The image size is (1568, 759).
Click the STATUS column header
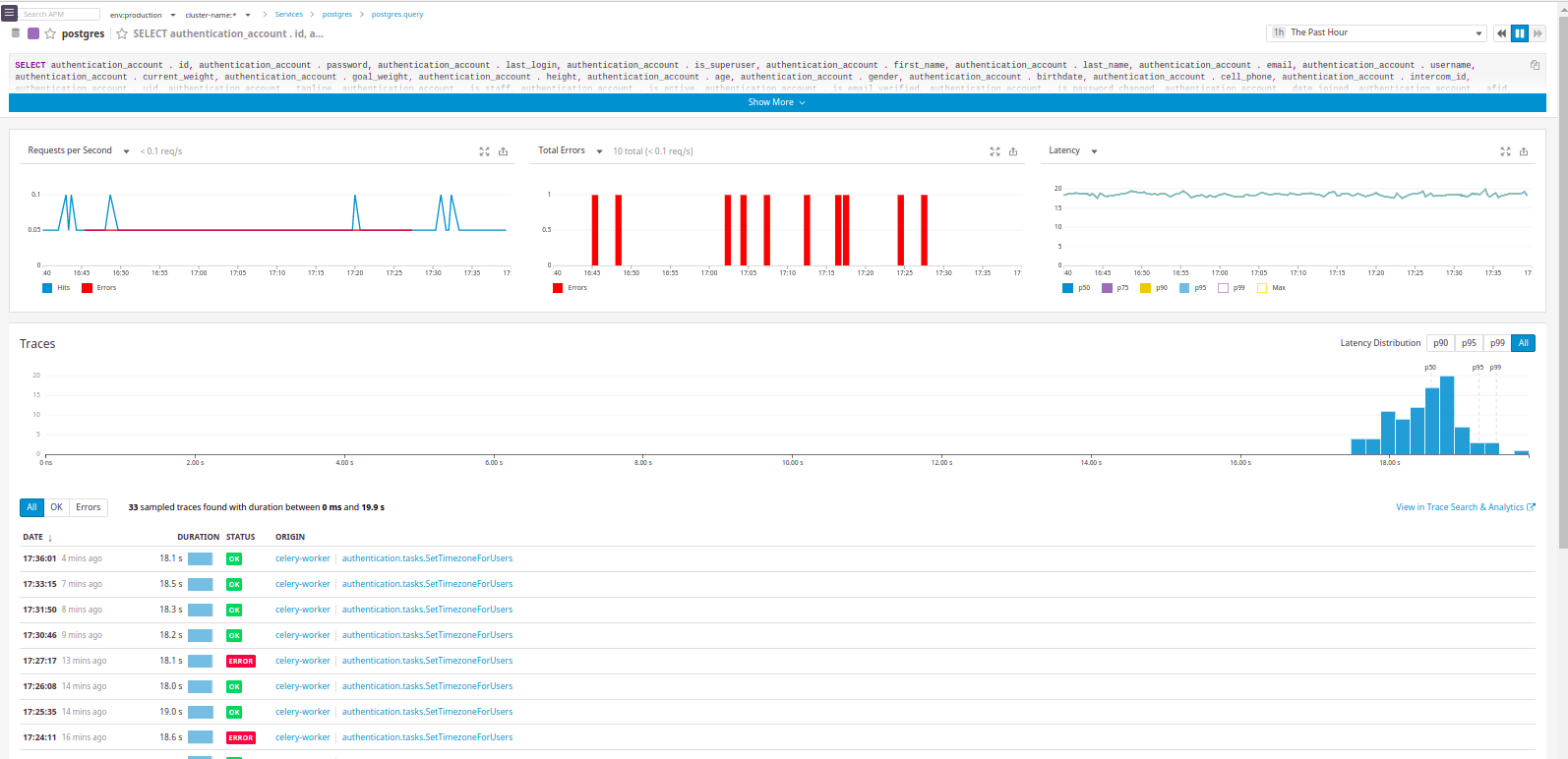point(241,538)
